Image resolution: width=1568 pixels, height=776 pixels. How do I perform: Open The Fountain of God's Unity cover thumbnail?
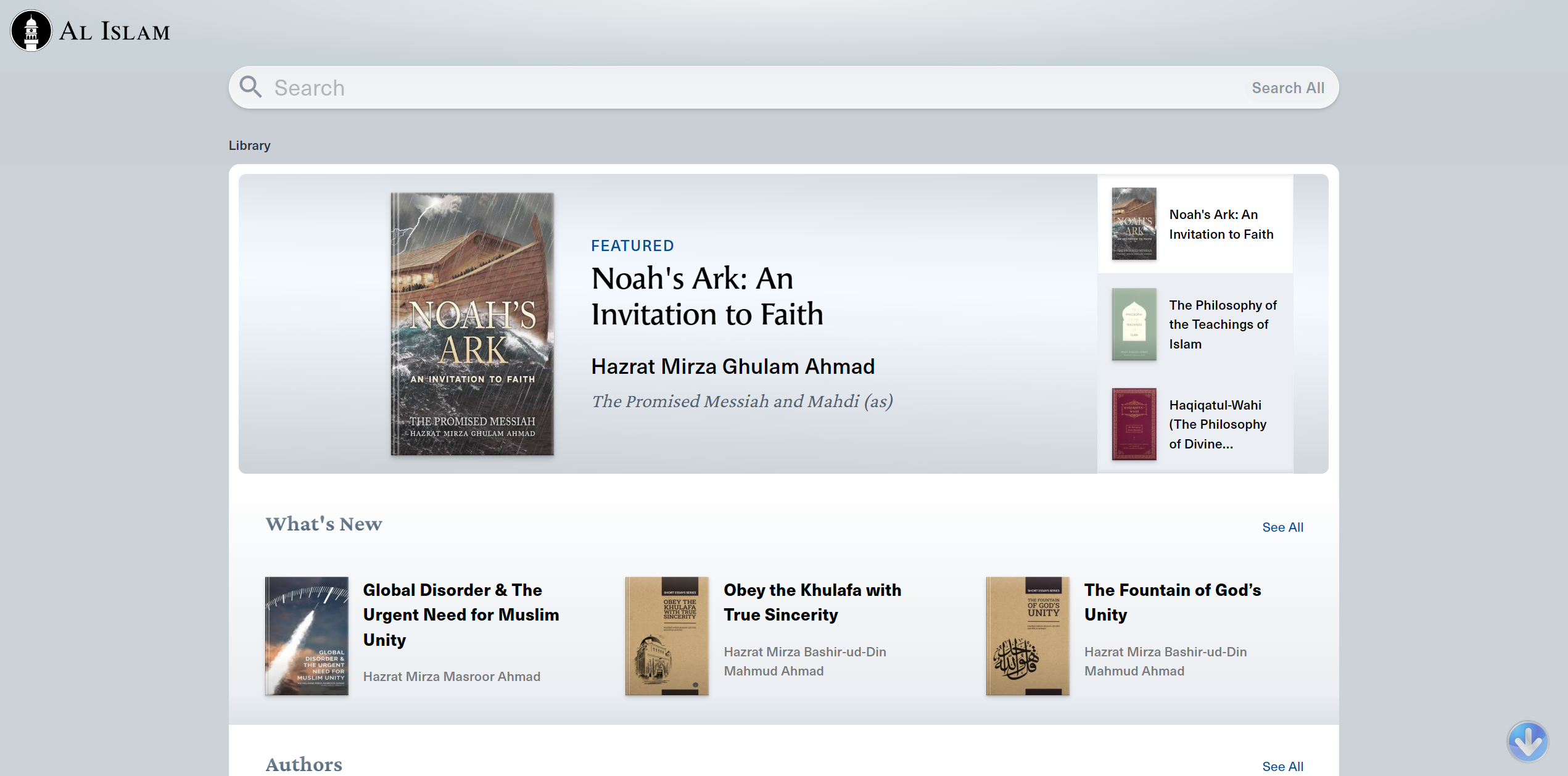point(1028,636)
